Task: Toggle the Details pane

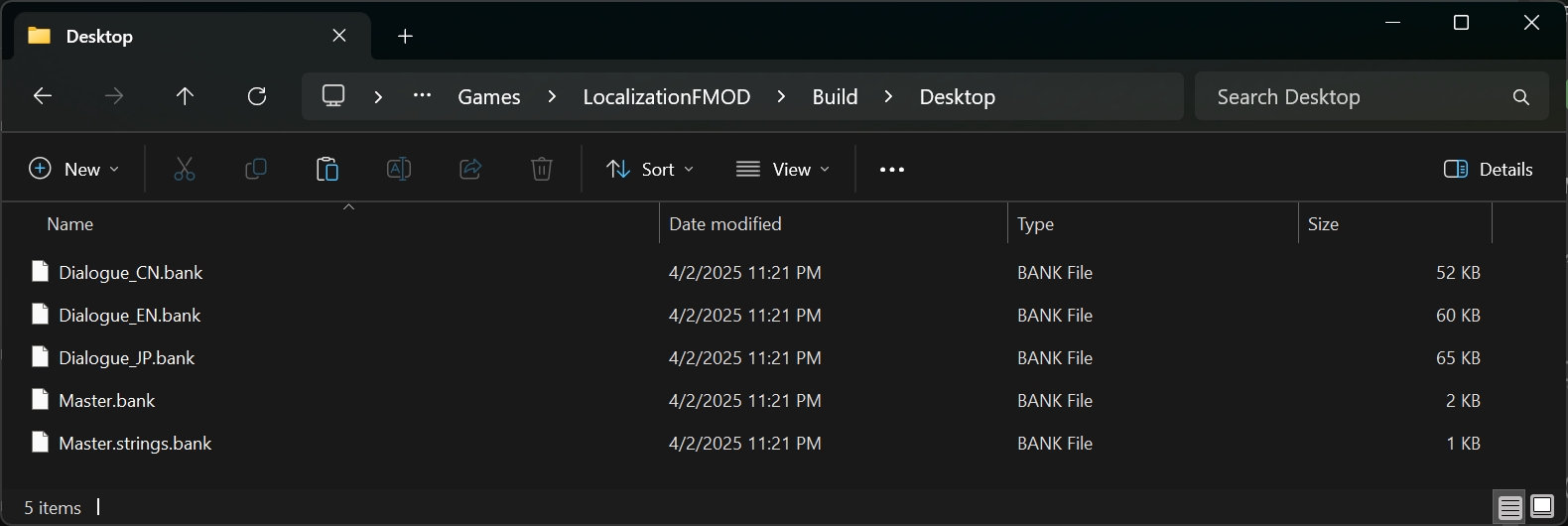Action: pyautogui.click(x=1489, y=170)
